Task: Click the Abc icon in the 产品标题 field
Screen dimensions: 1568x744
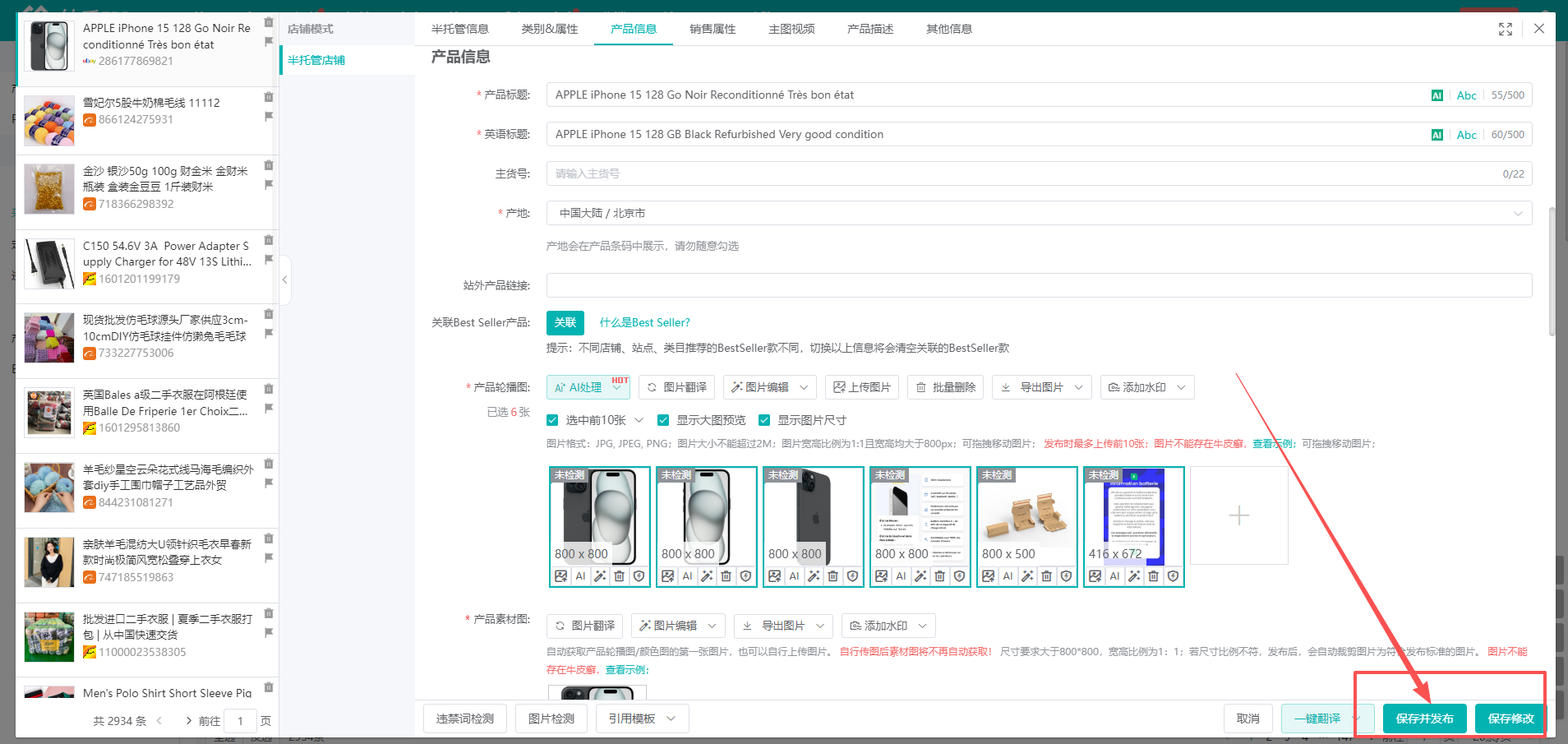Action: coord(1467,95)
